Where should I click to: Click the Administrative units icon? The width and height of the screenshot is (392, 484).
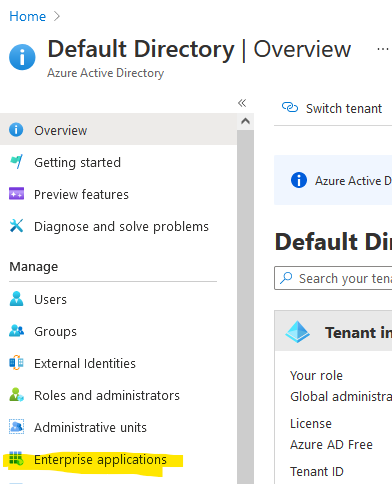pyautogui.click(x=16, y=427)
